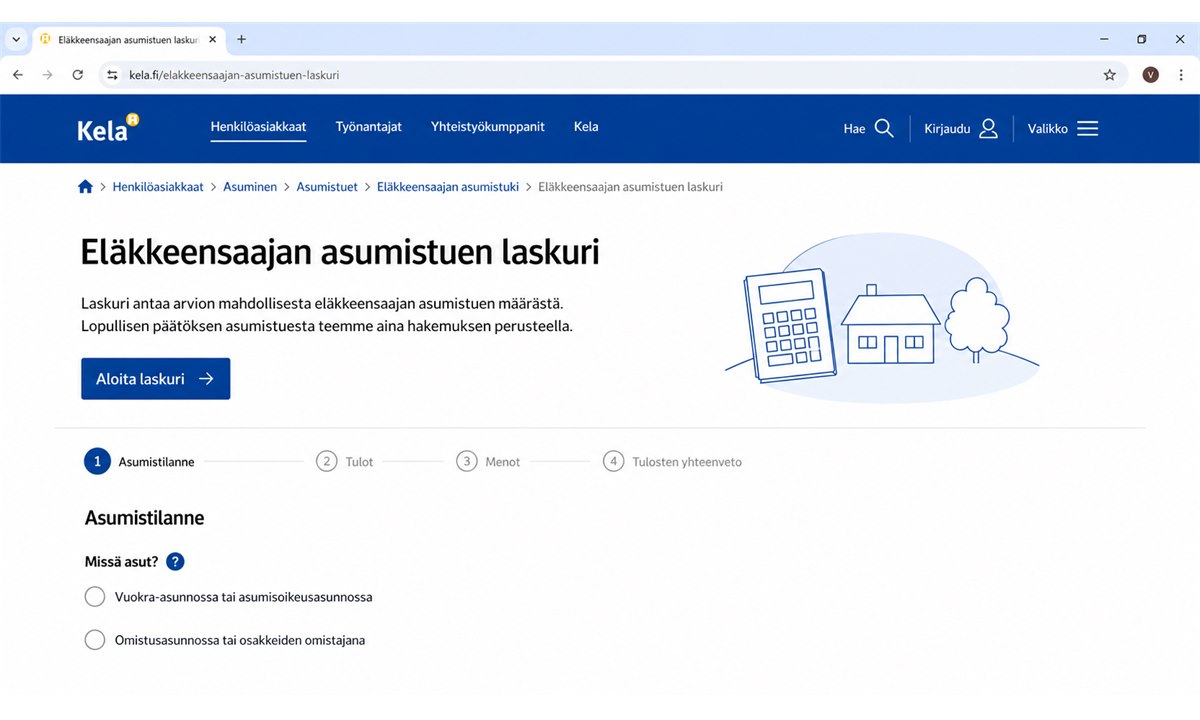
Task: View site information icon in address bar
Action: coord(112,75)
